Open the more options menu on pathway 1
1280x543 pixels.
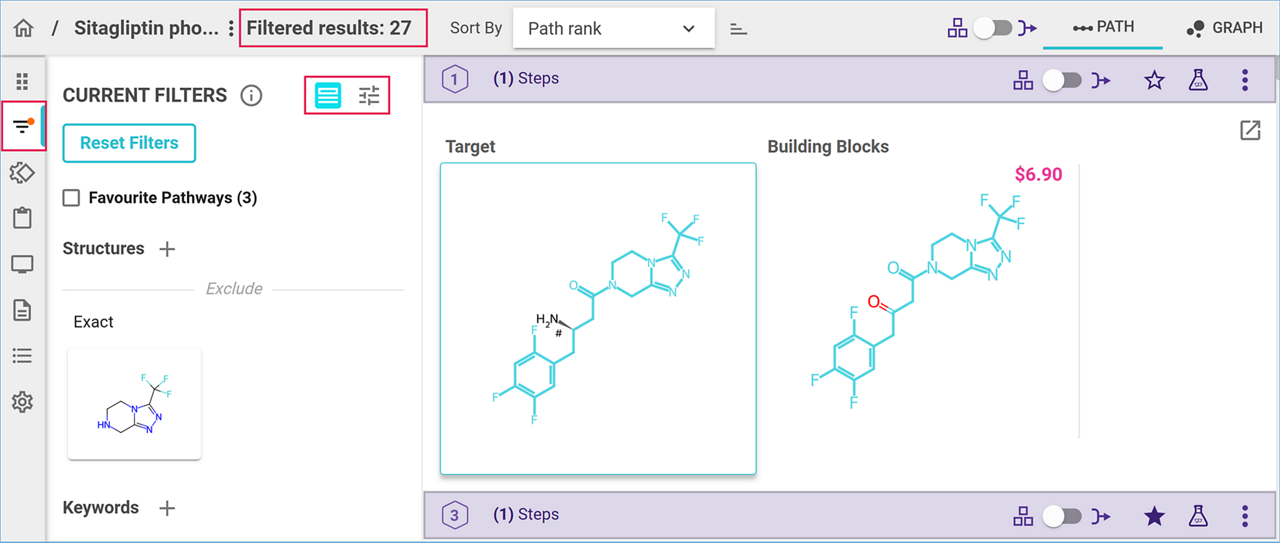[1245, 80]
